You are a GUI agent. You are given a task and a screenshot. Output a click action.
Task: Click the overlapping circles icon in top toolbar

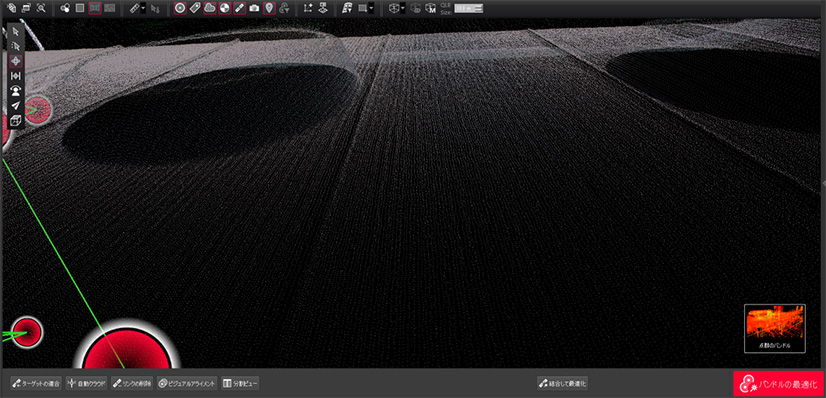[65, 8]
